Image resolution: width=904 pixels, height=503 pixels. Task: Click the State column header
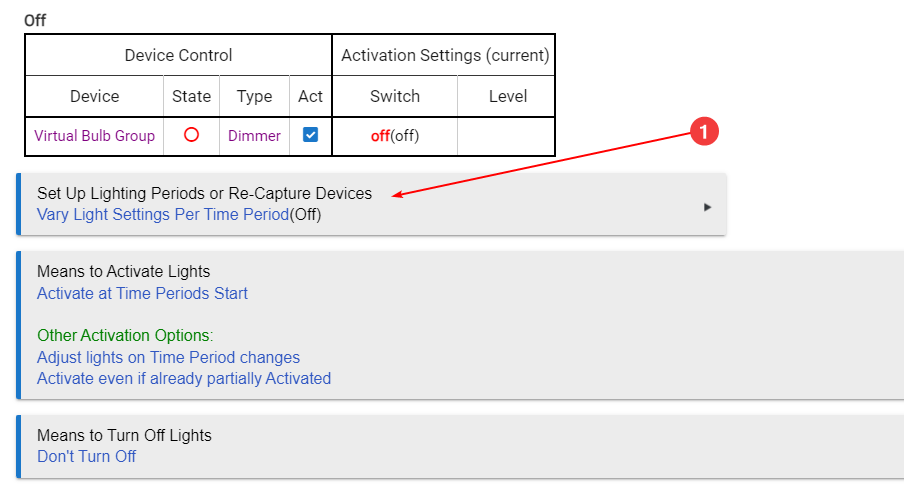point(191,96)
